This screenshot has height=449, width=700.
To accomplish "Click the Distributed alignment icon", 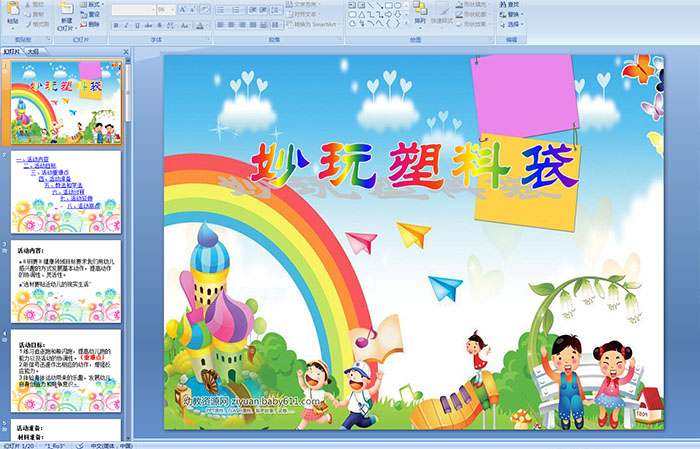I will click(263, 25).
